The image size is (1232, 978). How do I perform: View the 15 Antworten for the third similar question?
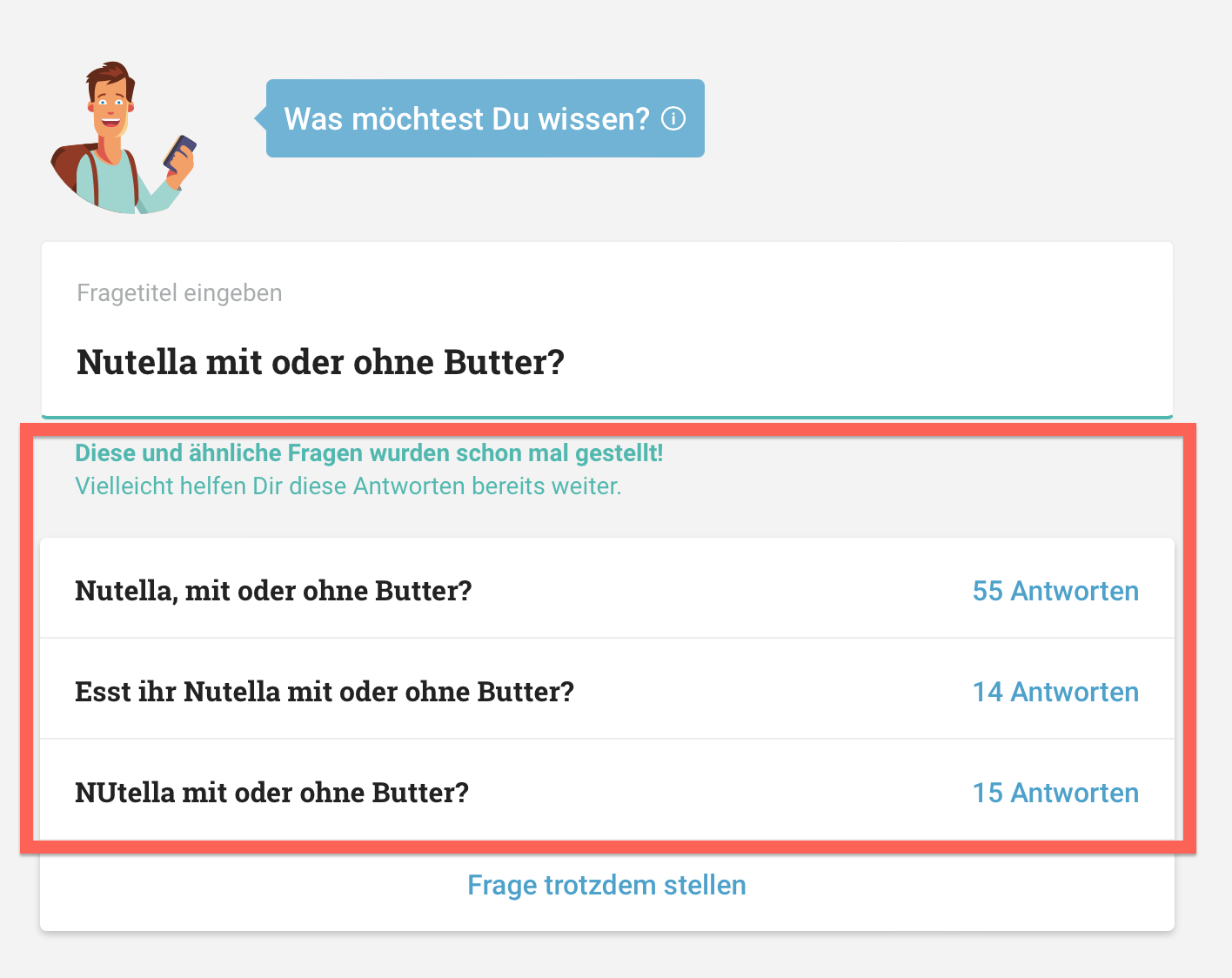[x=1055, y=793]
